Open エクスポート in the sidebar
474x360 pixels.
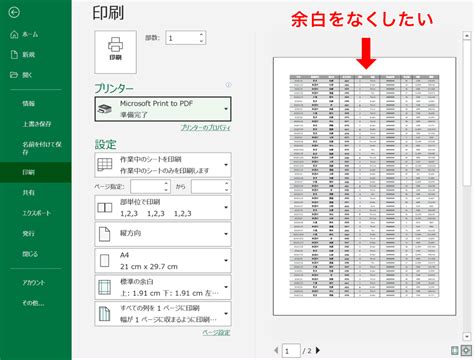pyautogui.click(x=36, y=213)
